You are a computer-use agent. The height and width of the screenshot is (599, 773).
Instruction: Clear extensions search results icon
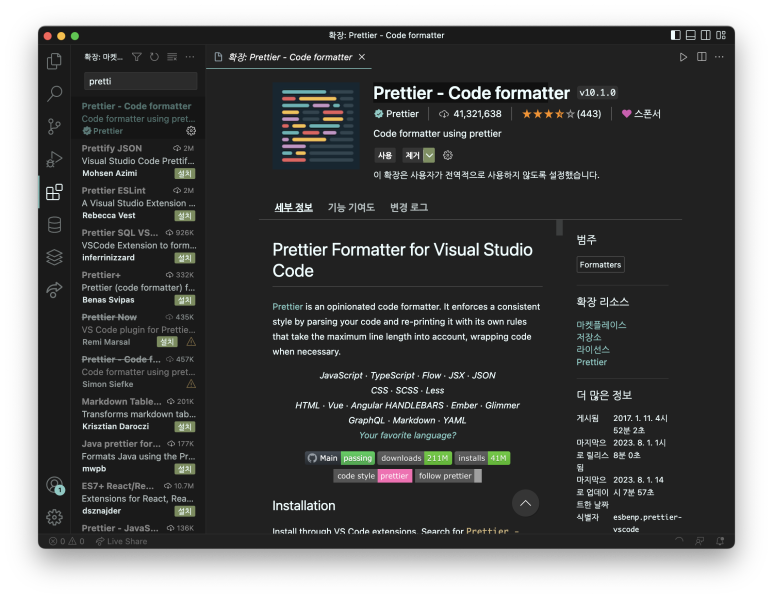click(172, 57)
